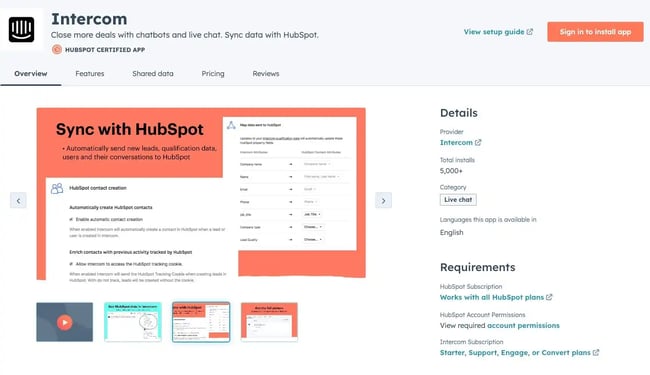Click external link icon after Convert plans
The width and height of the screenshot is (650, 375).
tap(596, 353)
